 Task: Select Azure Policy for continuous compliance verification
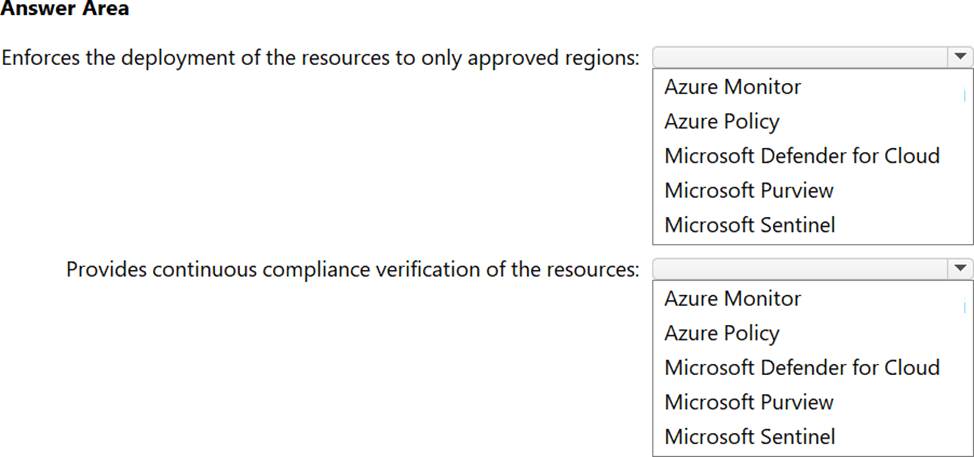[x=721, y=333]
